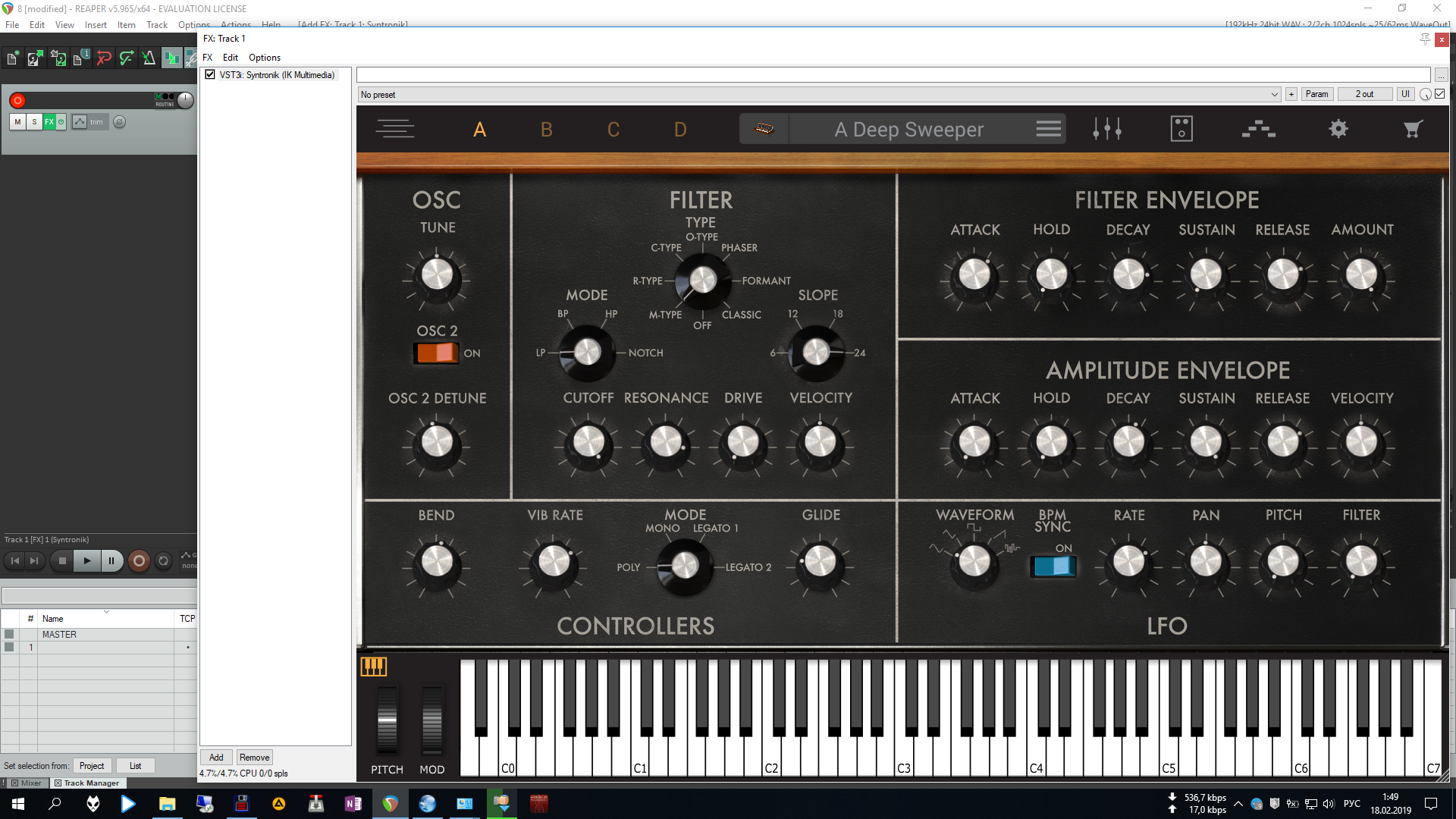
Task: Expand the No preset dropdown
Action: pyautogui.click(x=1274, y=95)
